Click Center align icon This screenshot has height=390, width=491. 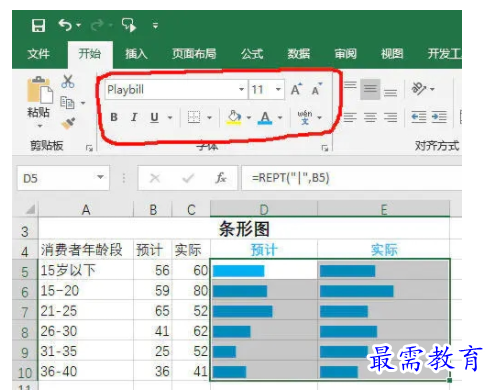click(x=370, y=117)
